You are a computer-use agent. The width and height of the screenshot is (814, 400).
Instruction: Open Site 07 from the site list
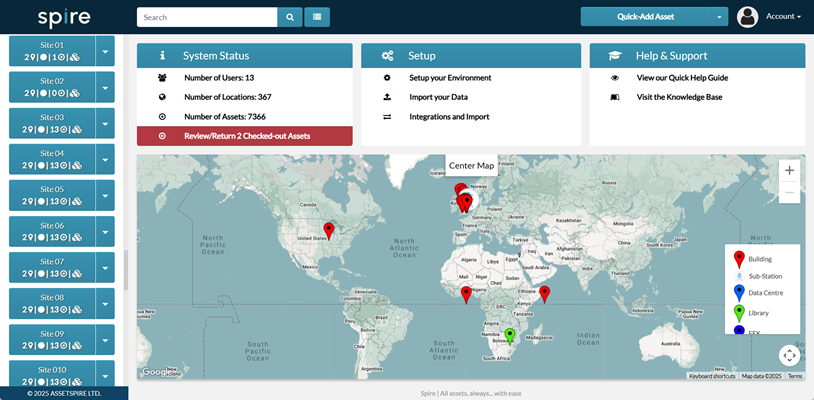[x=52, y=267]
